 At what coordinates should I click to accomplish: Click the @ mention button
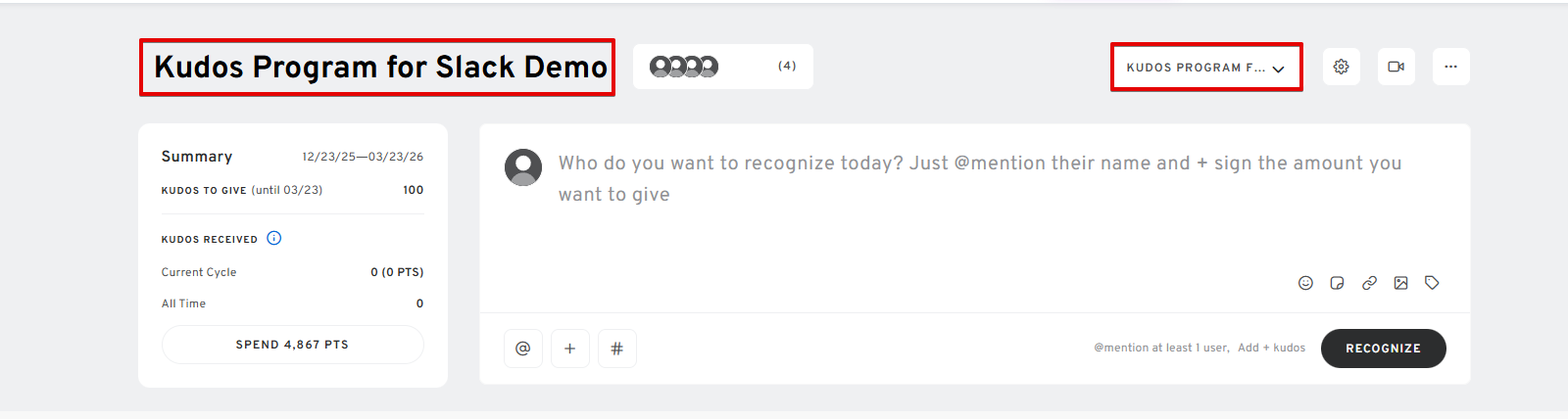[523, 349]
